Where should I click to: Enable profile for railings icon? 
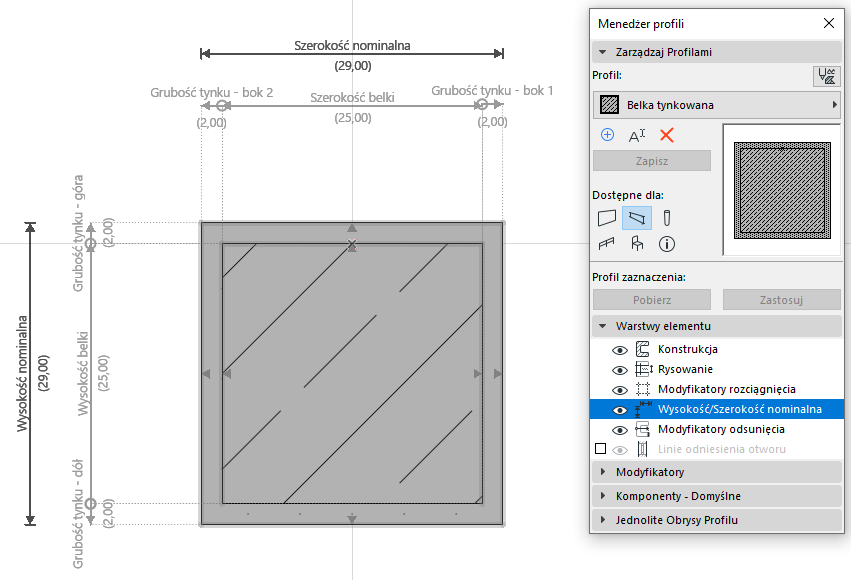[x=606, y=244]
